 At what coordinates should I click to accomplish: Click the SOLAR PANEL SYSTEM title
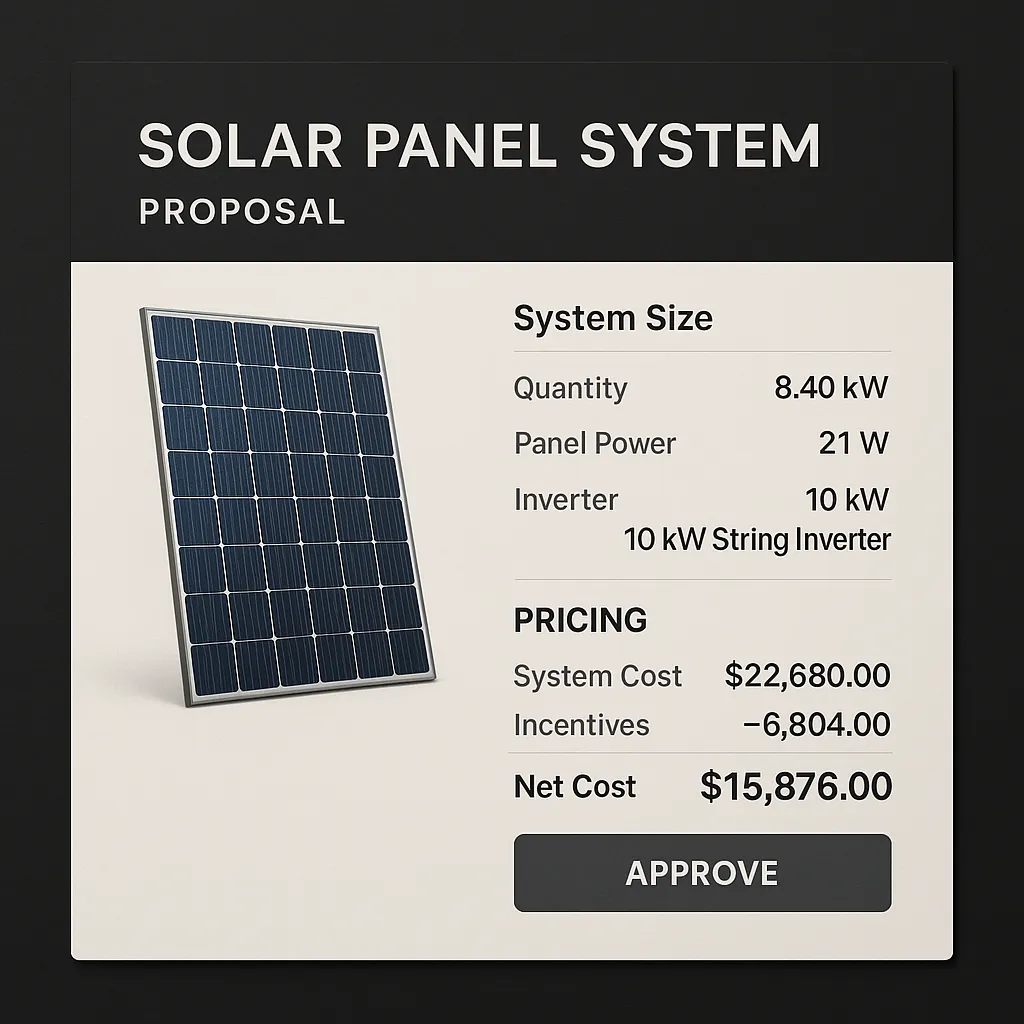point(479,145)
